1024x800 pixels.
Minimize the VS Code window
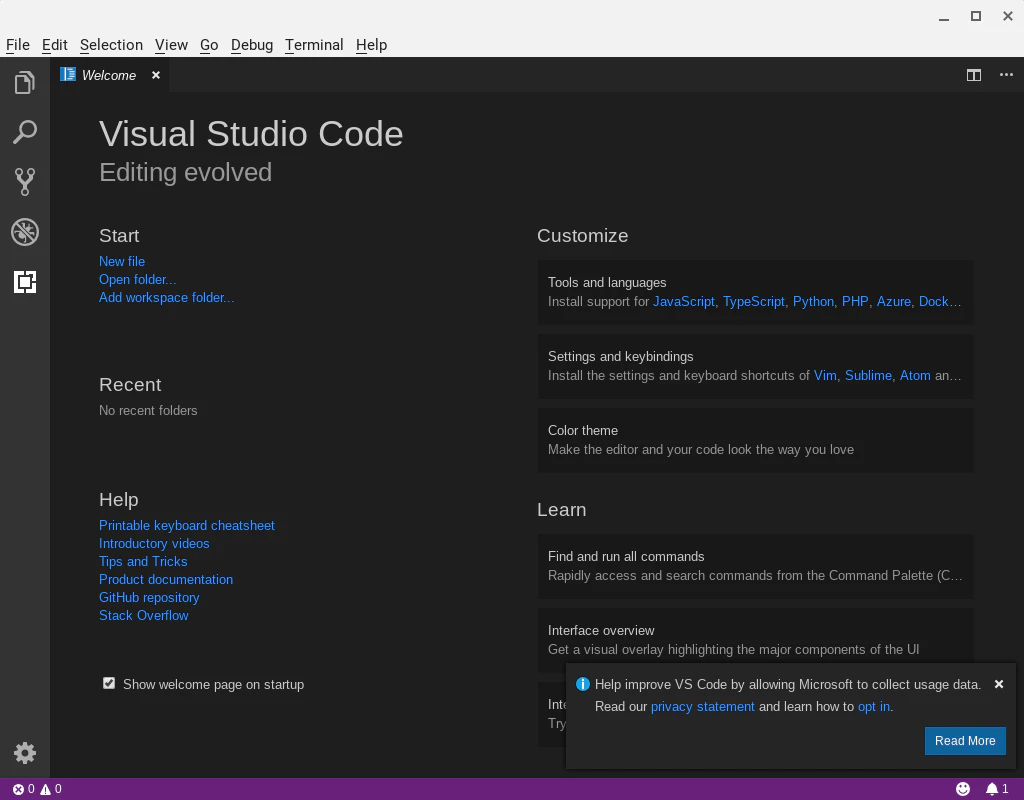click(944, 18)
